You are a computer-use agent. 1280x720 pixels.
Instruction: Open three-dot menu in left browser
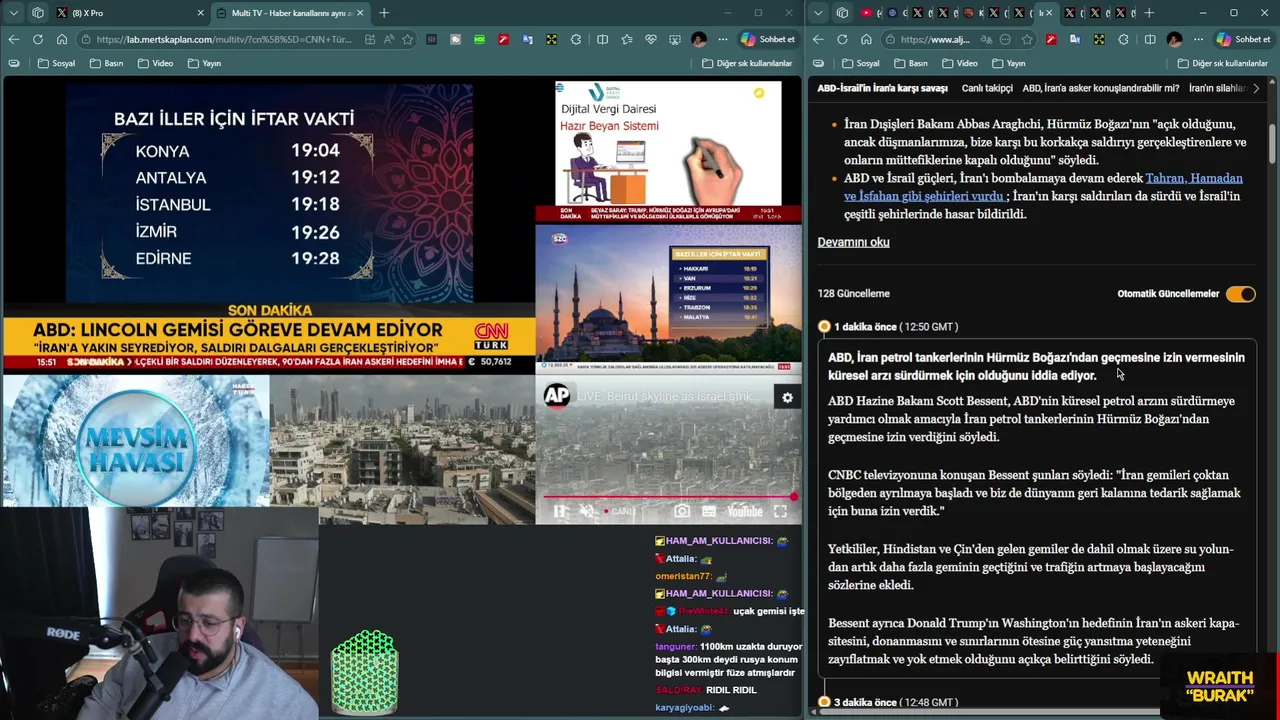(722, 39)
